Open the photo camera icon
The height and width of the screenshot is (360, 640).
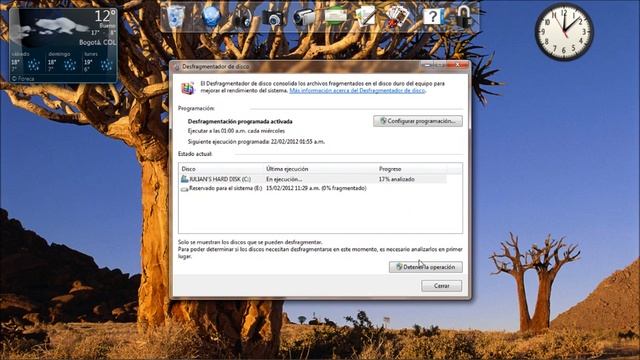click(x=273, y=18)
